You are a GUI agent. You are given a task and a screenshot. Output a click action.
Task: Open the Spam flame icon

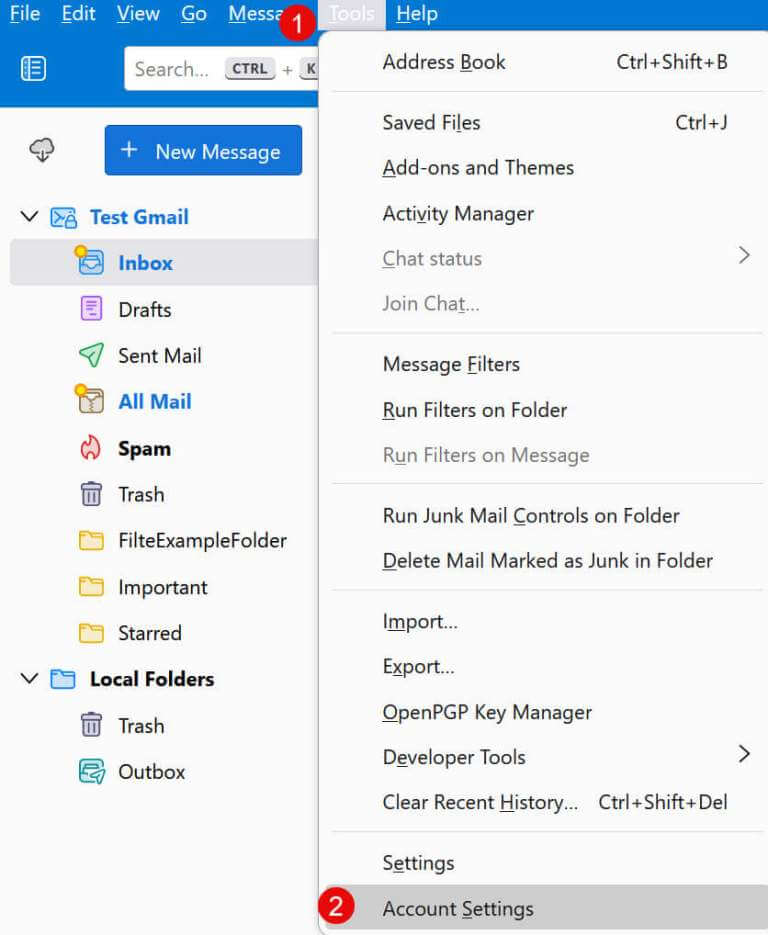pos(91,448)
